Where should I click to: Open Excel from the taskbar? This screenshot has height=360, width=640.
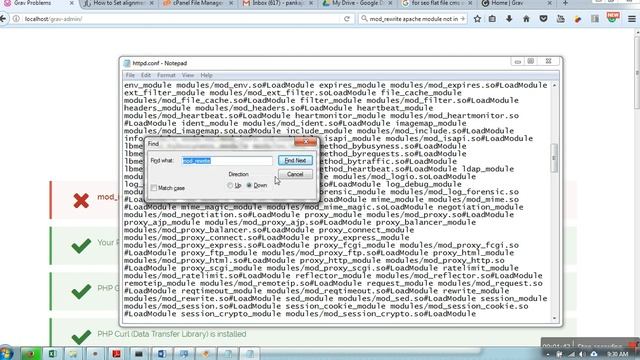tap(52, 353)
